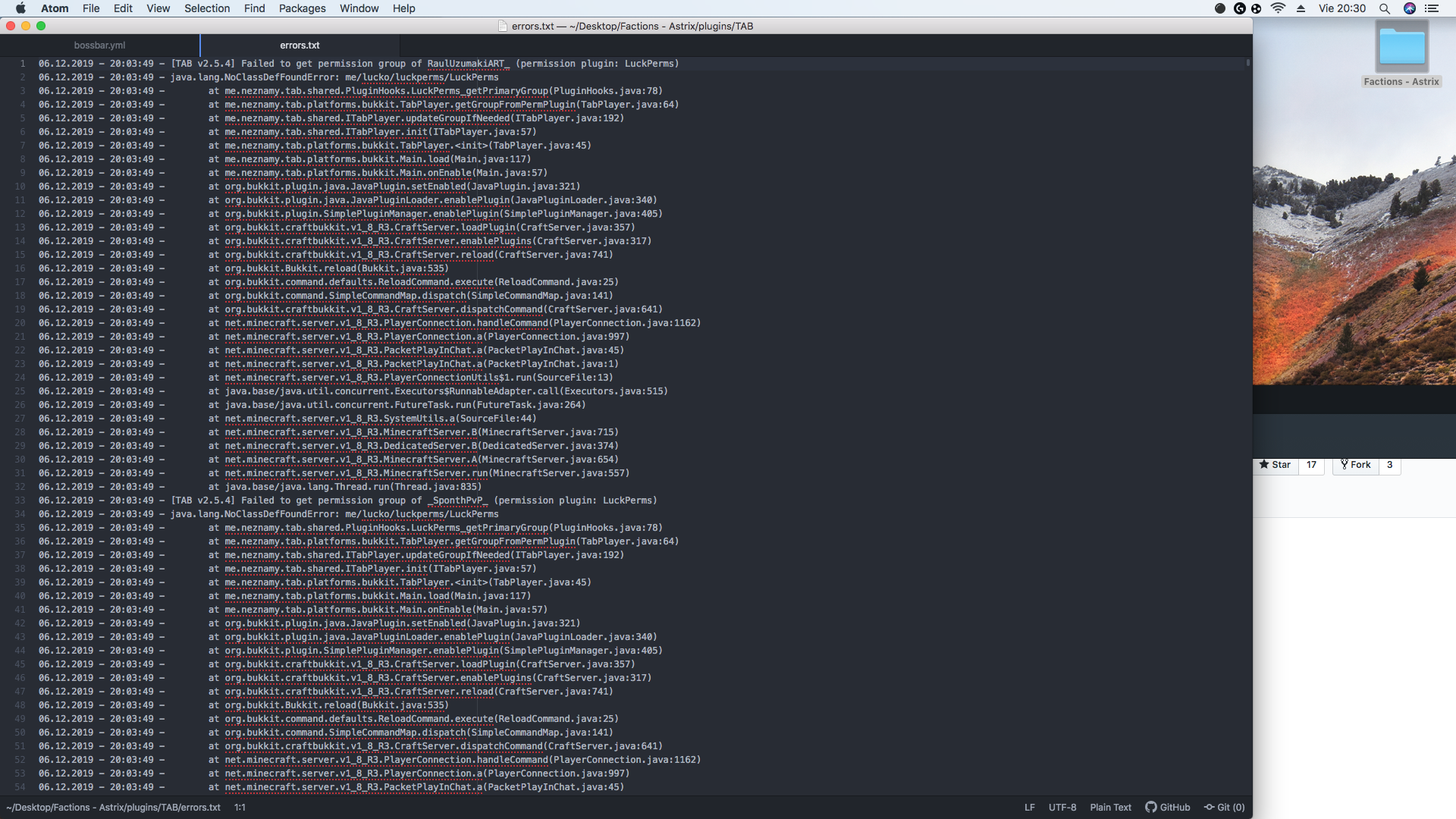Switch to the bossbar.yml tab
This screenshot has width=1456, height=819.
[x=100, y=45]
